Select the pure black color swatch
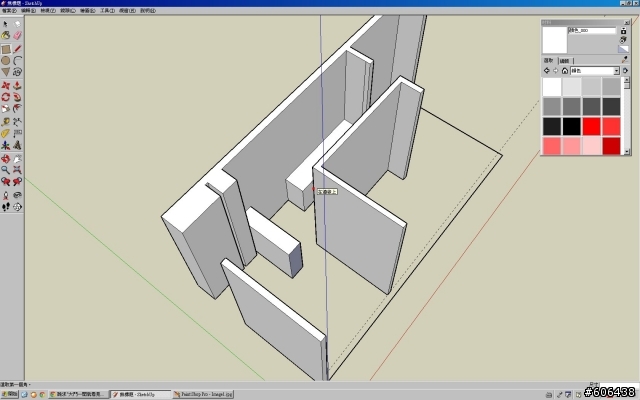Screen dimensions: 640x400 (571, 127)
